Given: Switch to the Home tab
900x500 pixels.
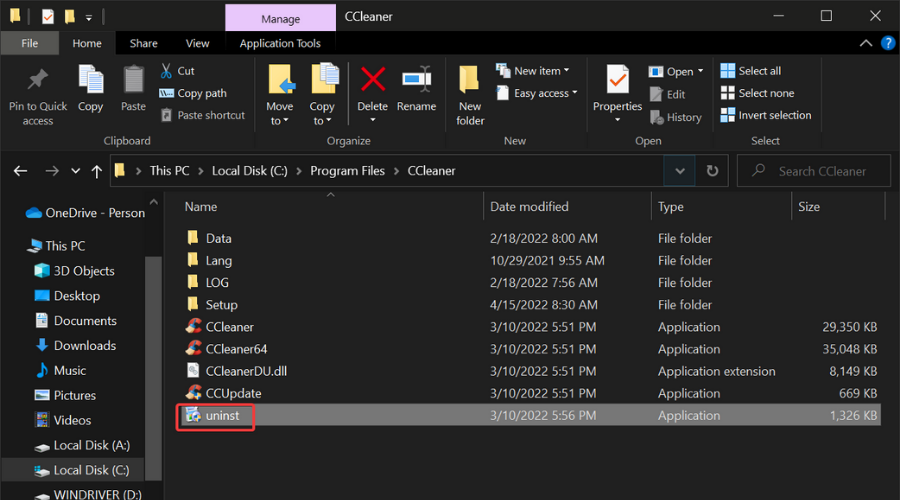Looking at the screenshot, I should pyautogui.click(x=87, y=43).
